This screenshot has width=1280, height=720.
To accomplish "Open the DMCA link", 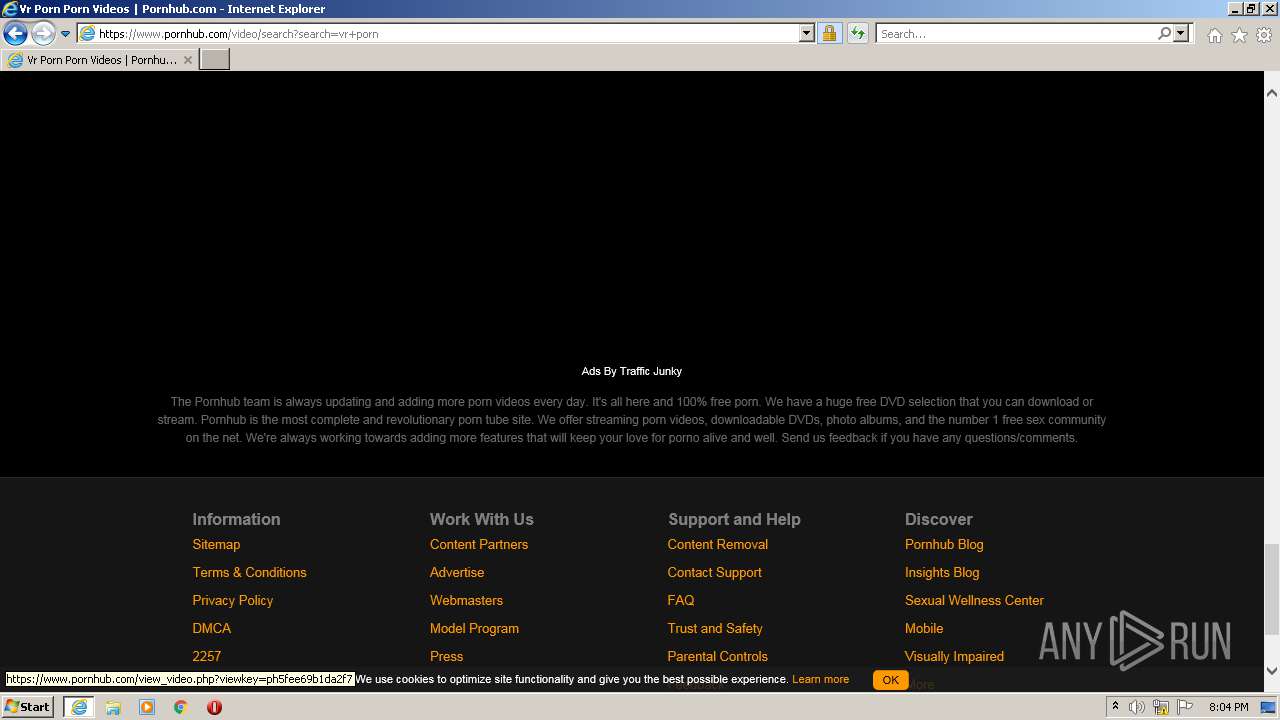I will click(x=211, y=628).
